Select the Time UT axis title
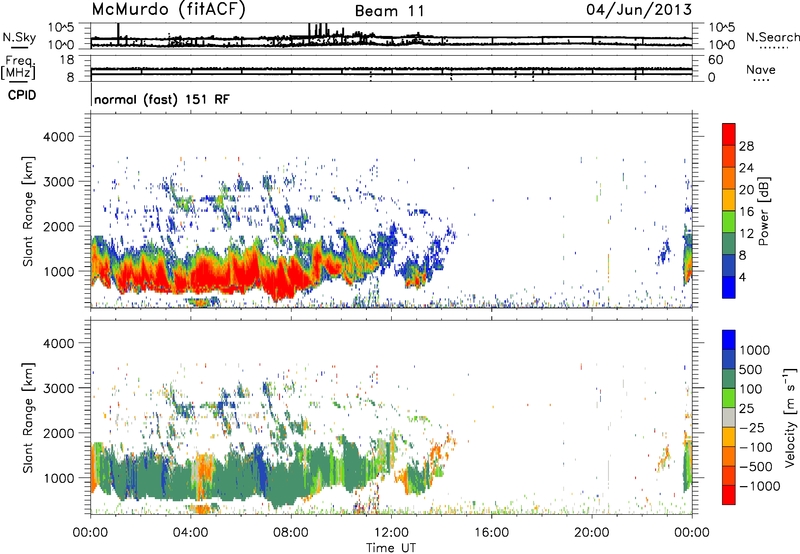 [391, 548]
